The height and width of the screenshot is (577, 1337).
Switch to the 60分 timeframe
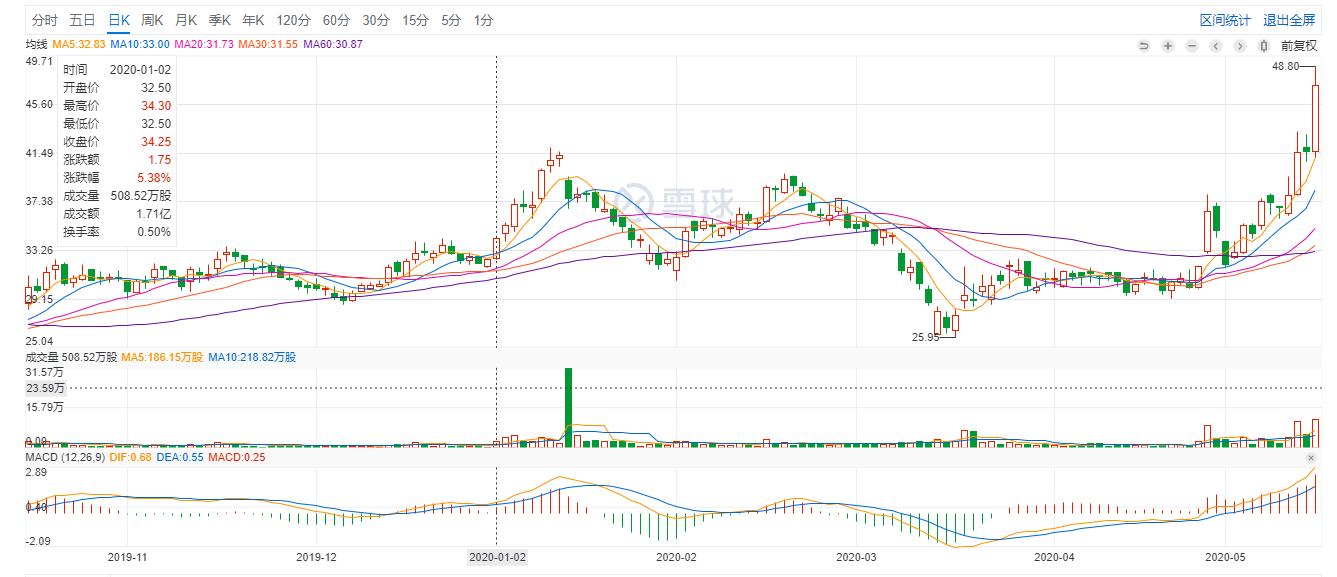[337, 20]
